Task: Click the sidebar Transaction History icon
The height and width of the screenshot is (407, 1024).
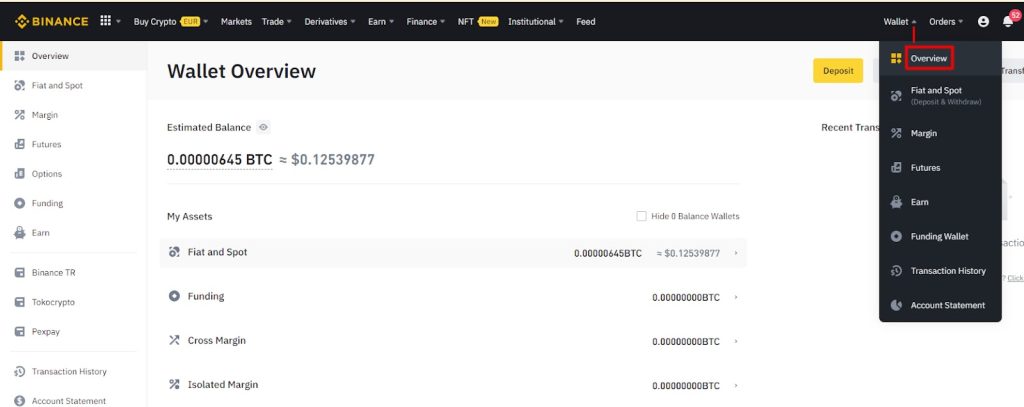Action: (20, 372)
